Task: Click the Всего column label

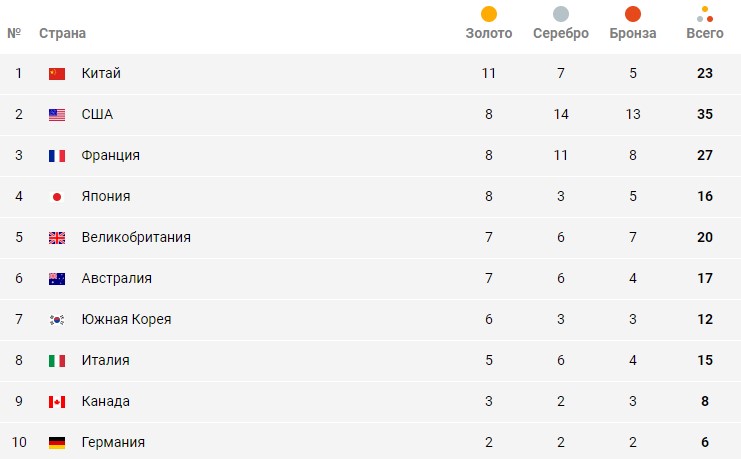Action: click(705, 33)
